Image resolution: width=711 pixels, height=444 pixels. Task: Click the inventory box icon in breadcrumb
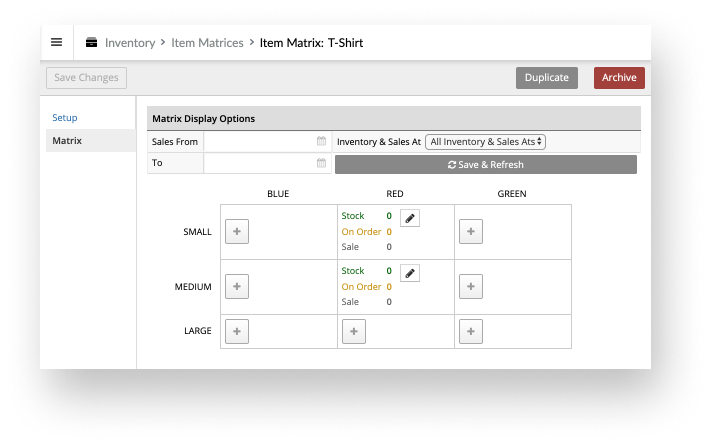click(91, 42)
